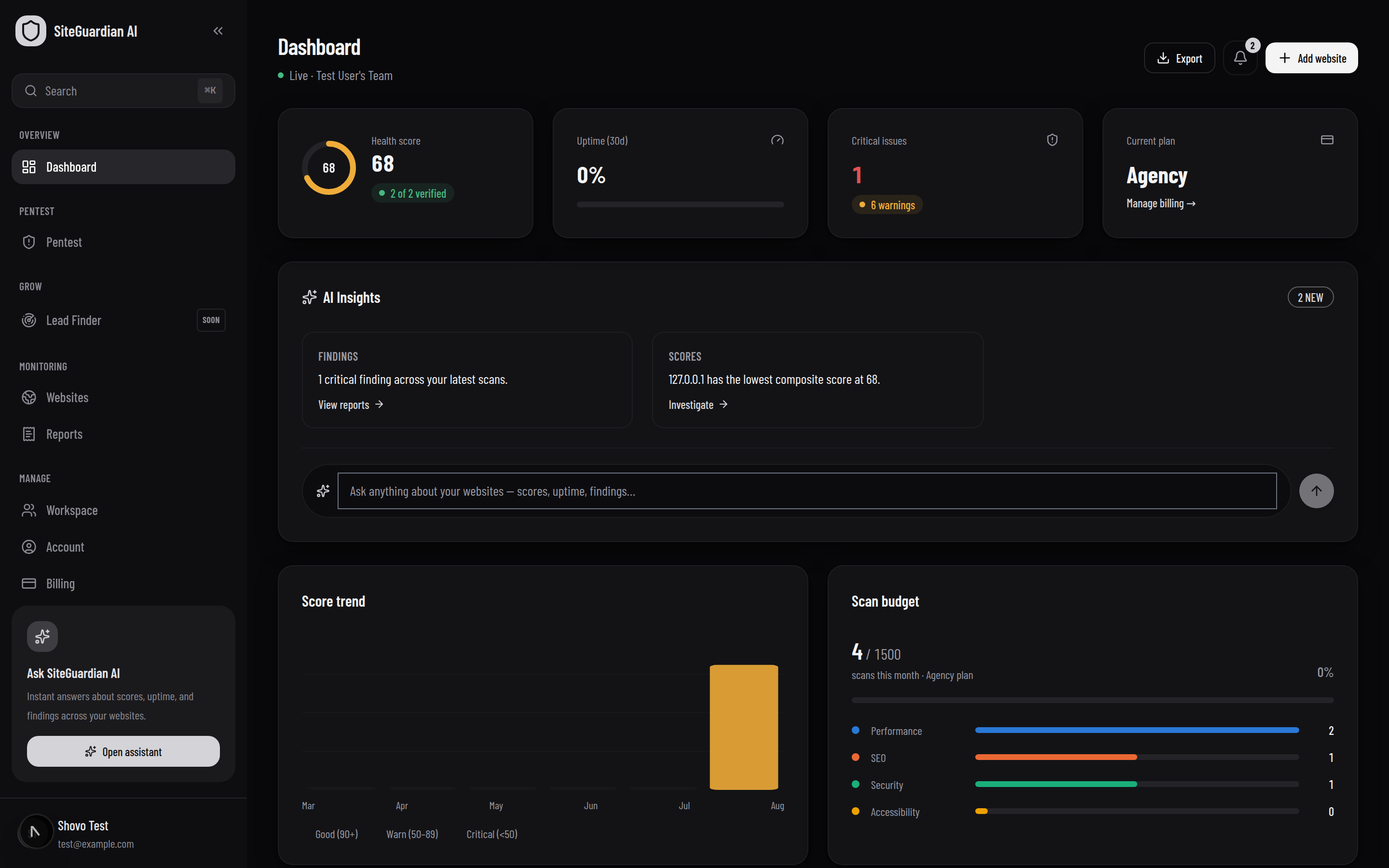Click the Add website button
1389x868 pixels.
[x=1311, y=58]
